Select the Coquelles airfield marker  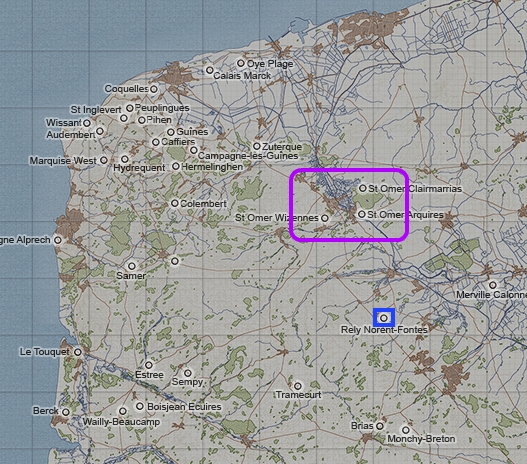(x=154, y=89)
